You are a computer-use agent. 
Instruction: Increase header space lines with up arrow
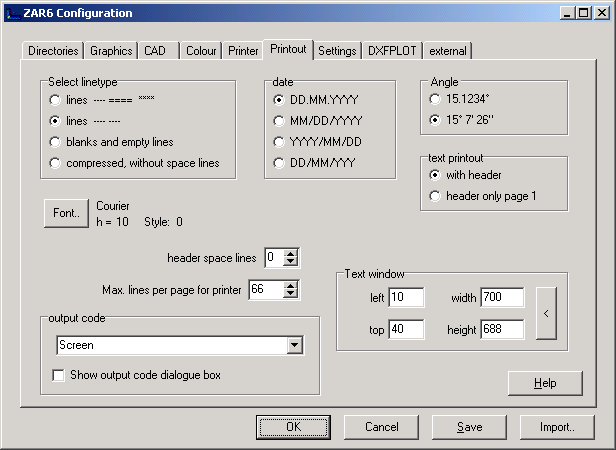[291, 253]
